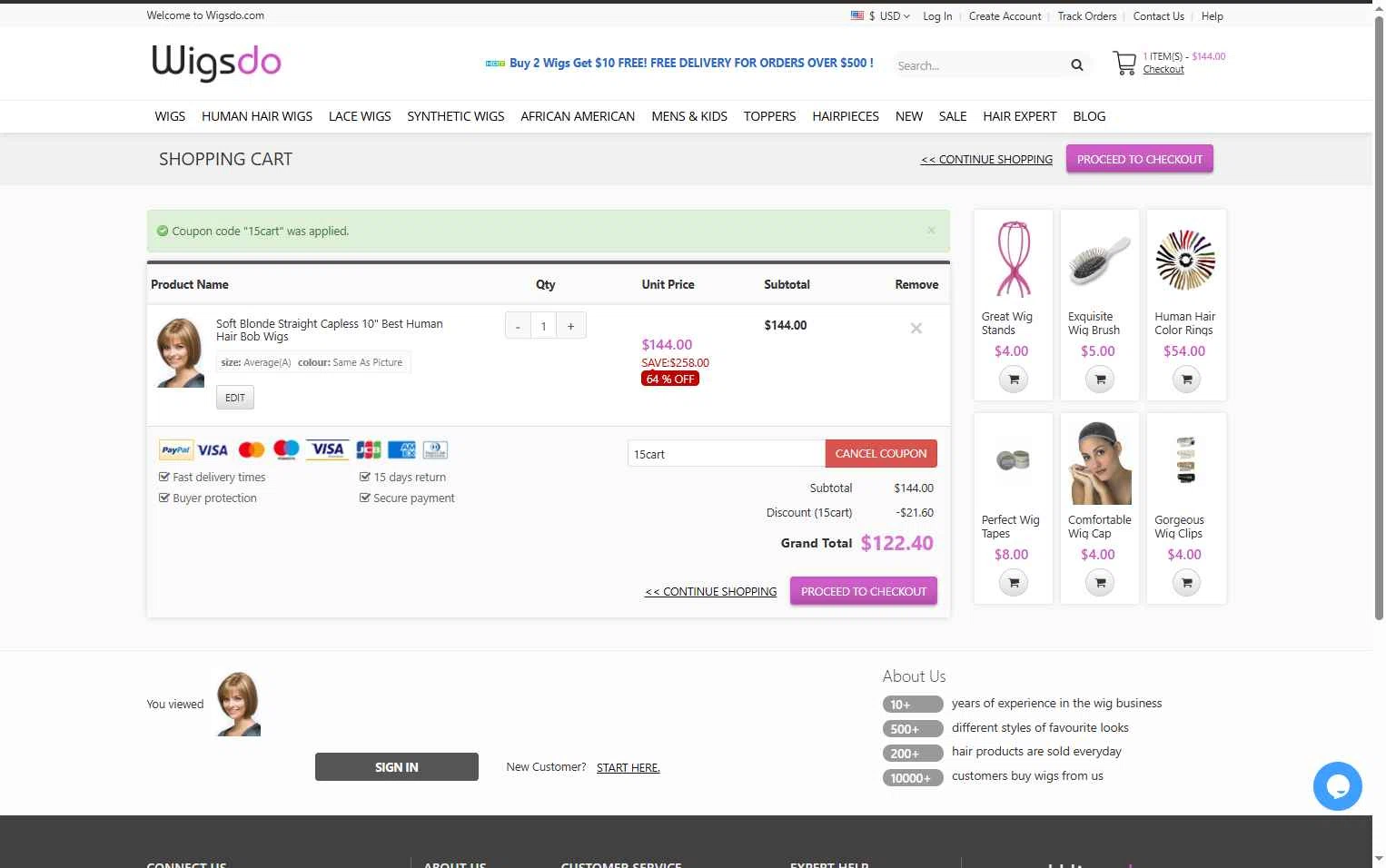Click the wig thumbnail in cart row

click(x=181, y=352)
